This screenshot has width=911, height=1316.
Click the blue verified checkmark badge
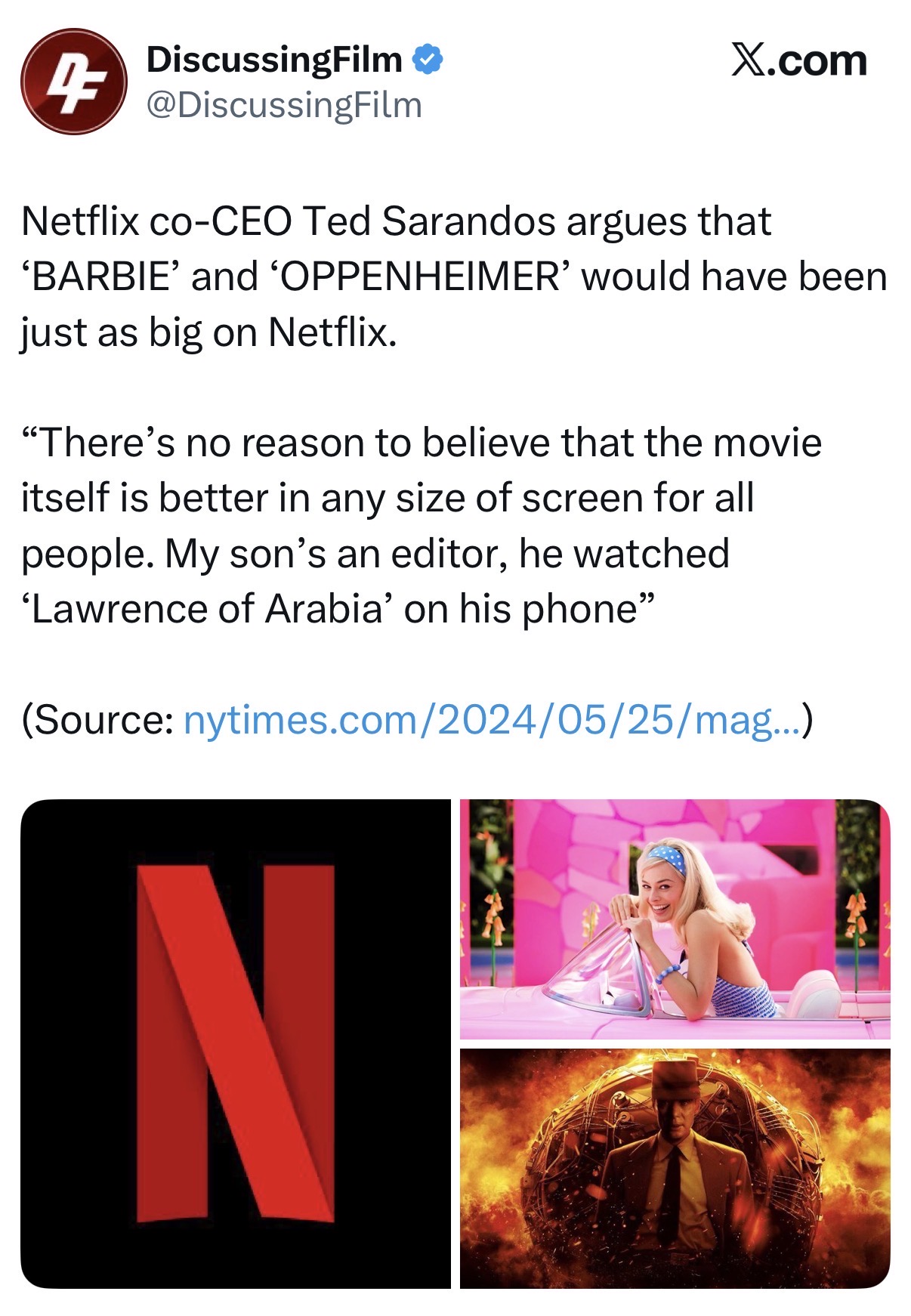[x=428, y=60]
